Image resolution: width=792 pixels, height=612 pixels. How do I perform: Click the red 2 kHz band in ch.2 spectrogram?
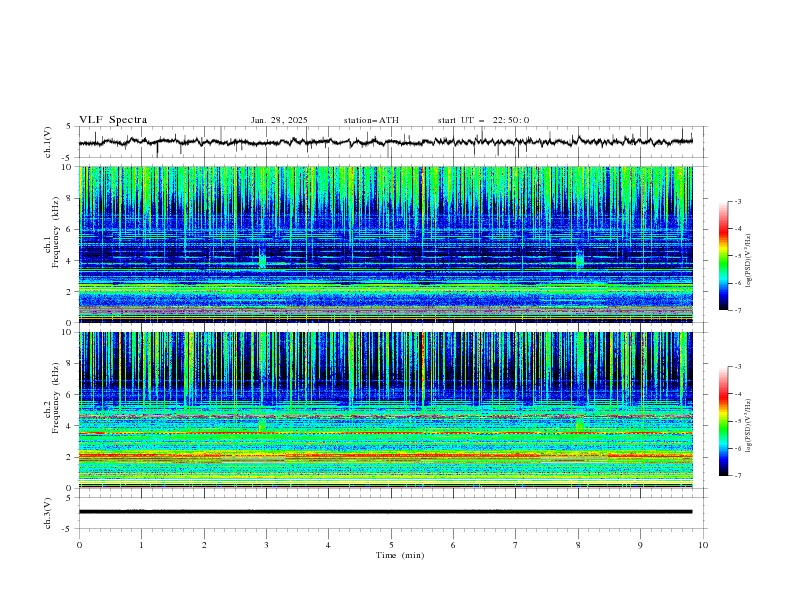pos(385,456)
